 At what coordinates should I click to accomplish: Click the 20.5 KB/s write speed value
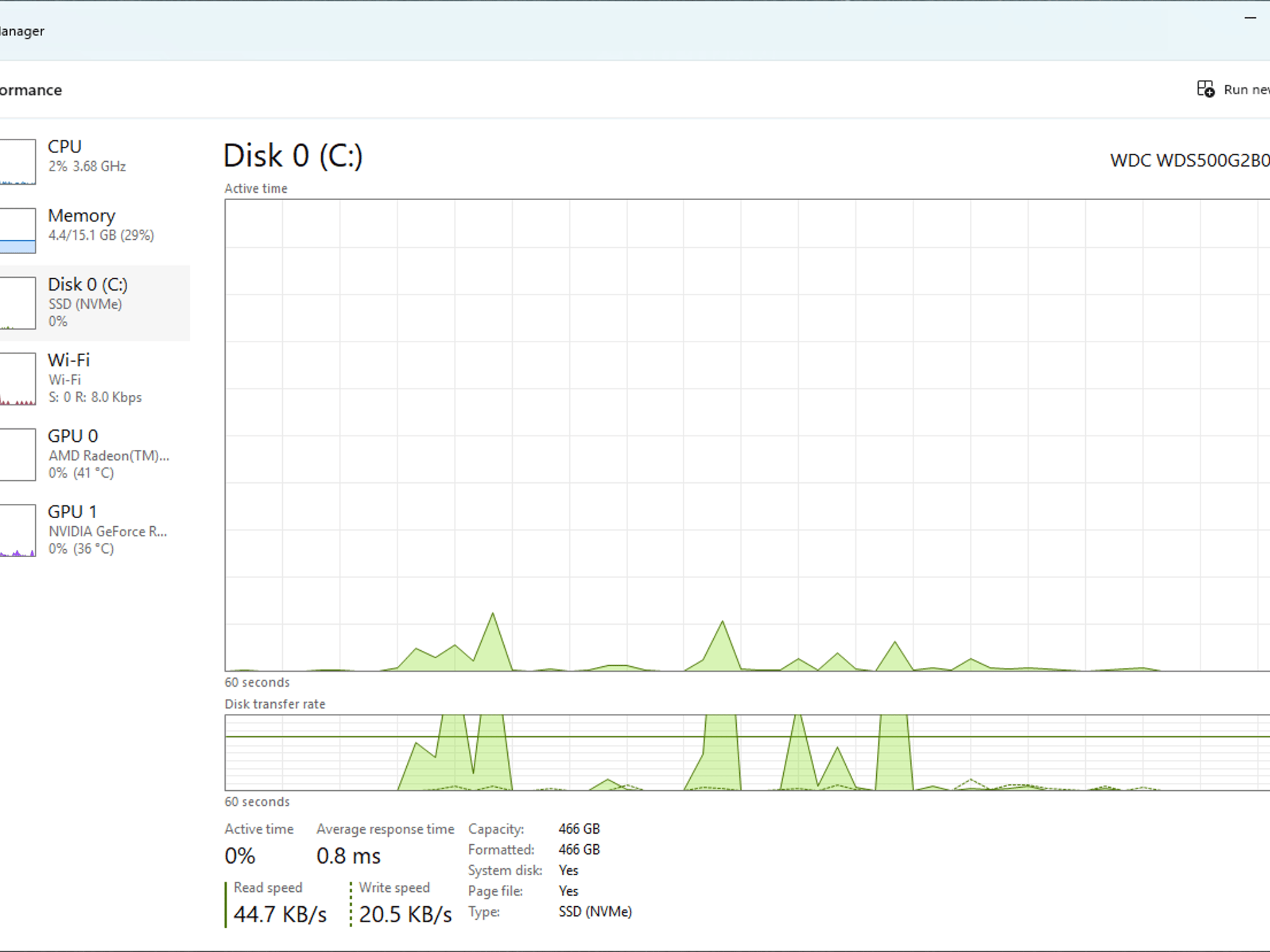pyautogui.click(x=405, y=914)
